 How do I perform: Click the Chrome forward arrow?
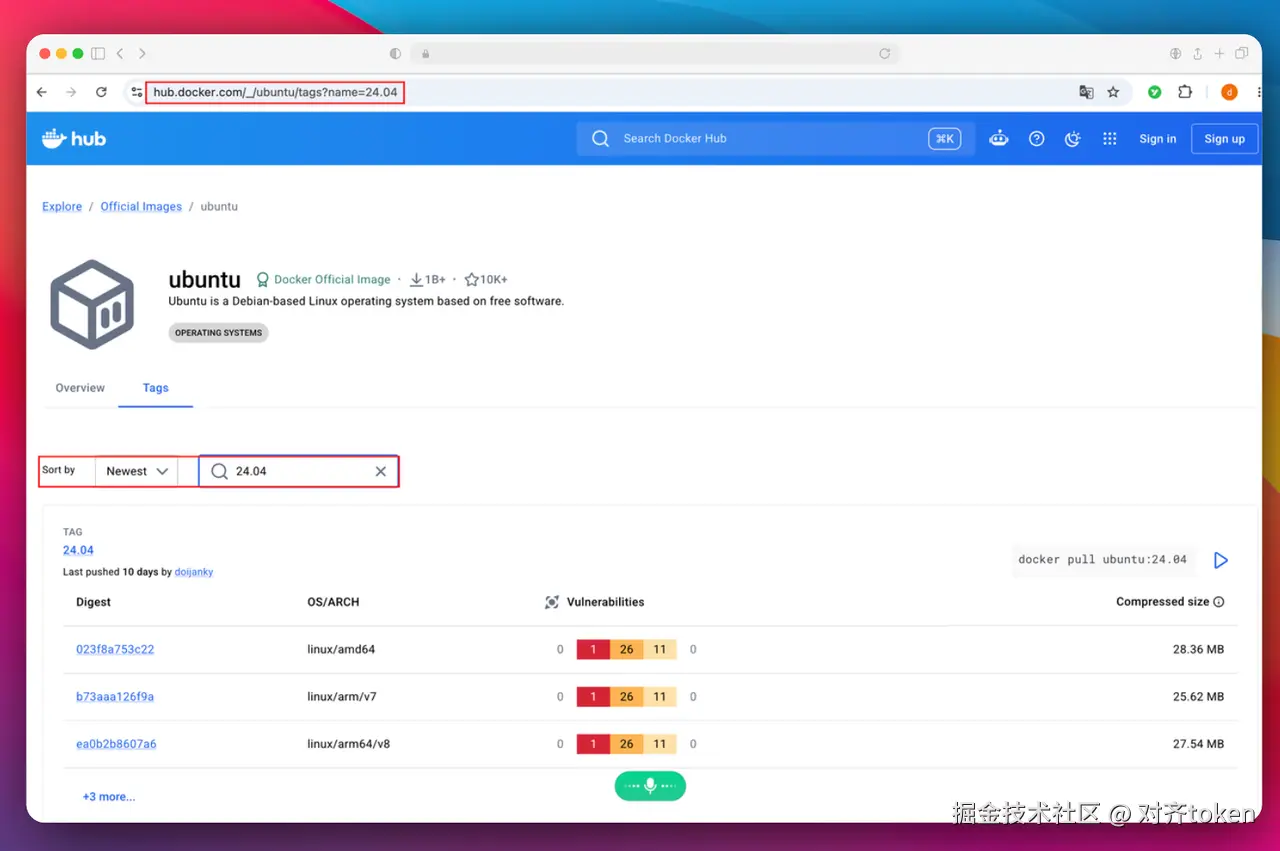[71, 92]
